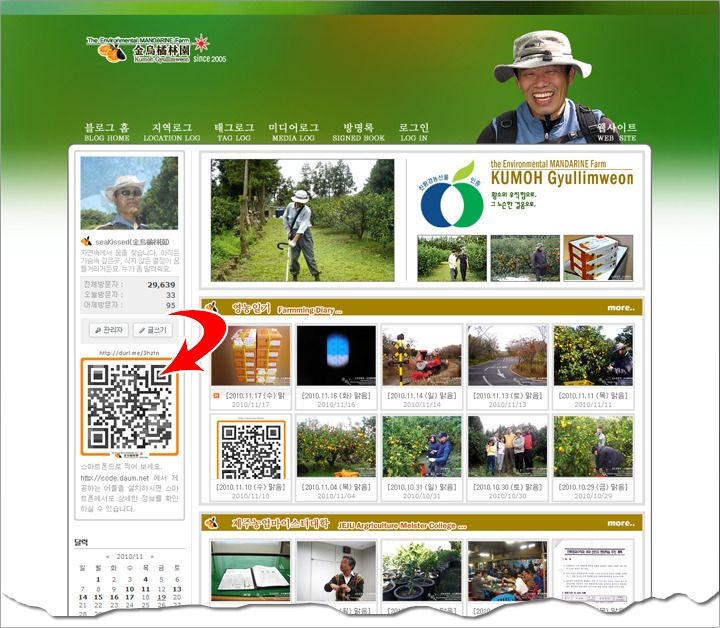Open the durl.me/3hztn short URL

point(129,353)
